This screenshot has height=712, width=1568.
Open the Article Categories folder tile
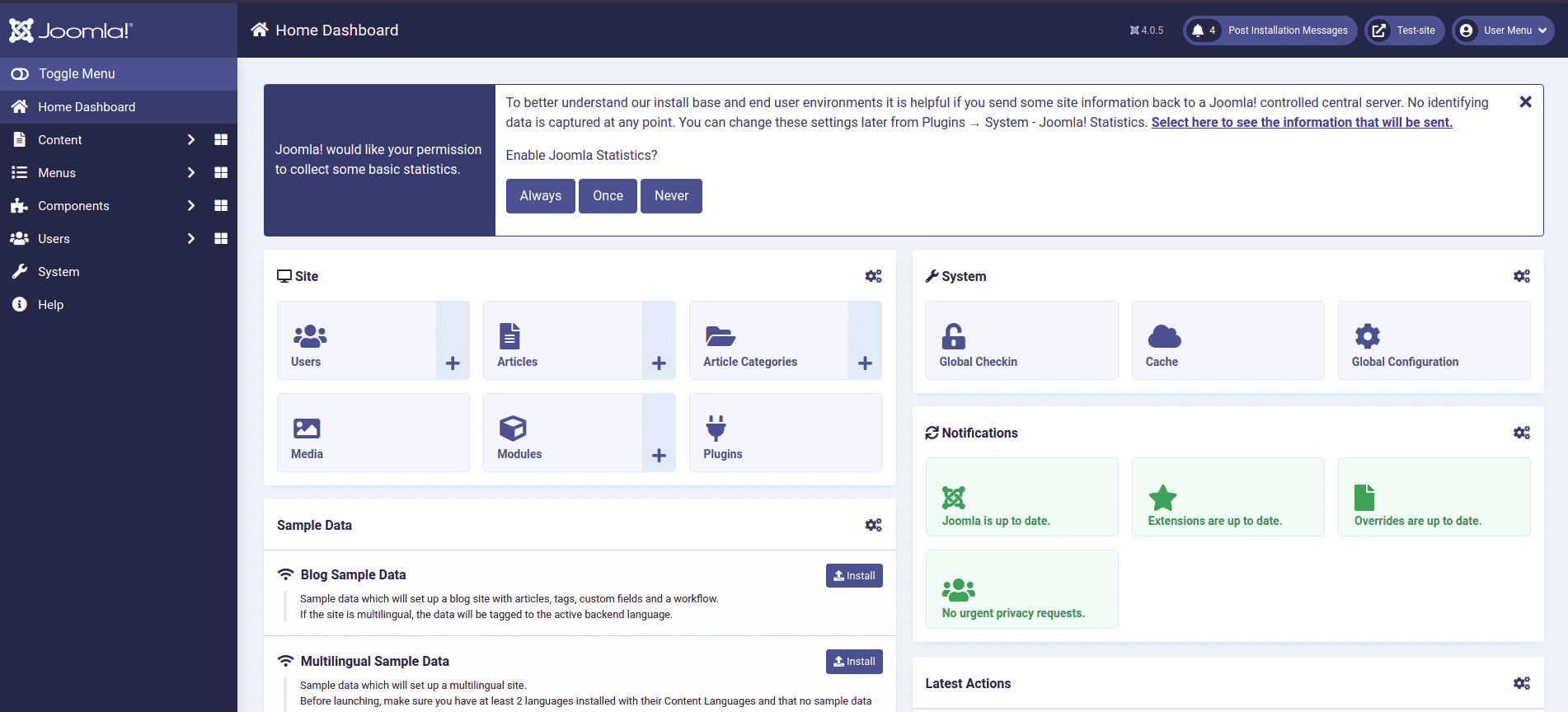click(769, 340)
